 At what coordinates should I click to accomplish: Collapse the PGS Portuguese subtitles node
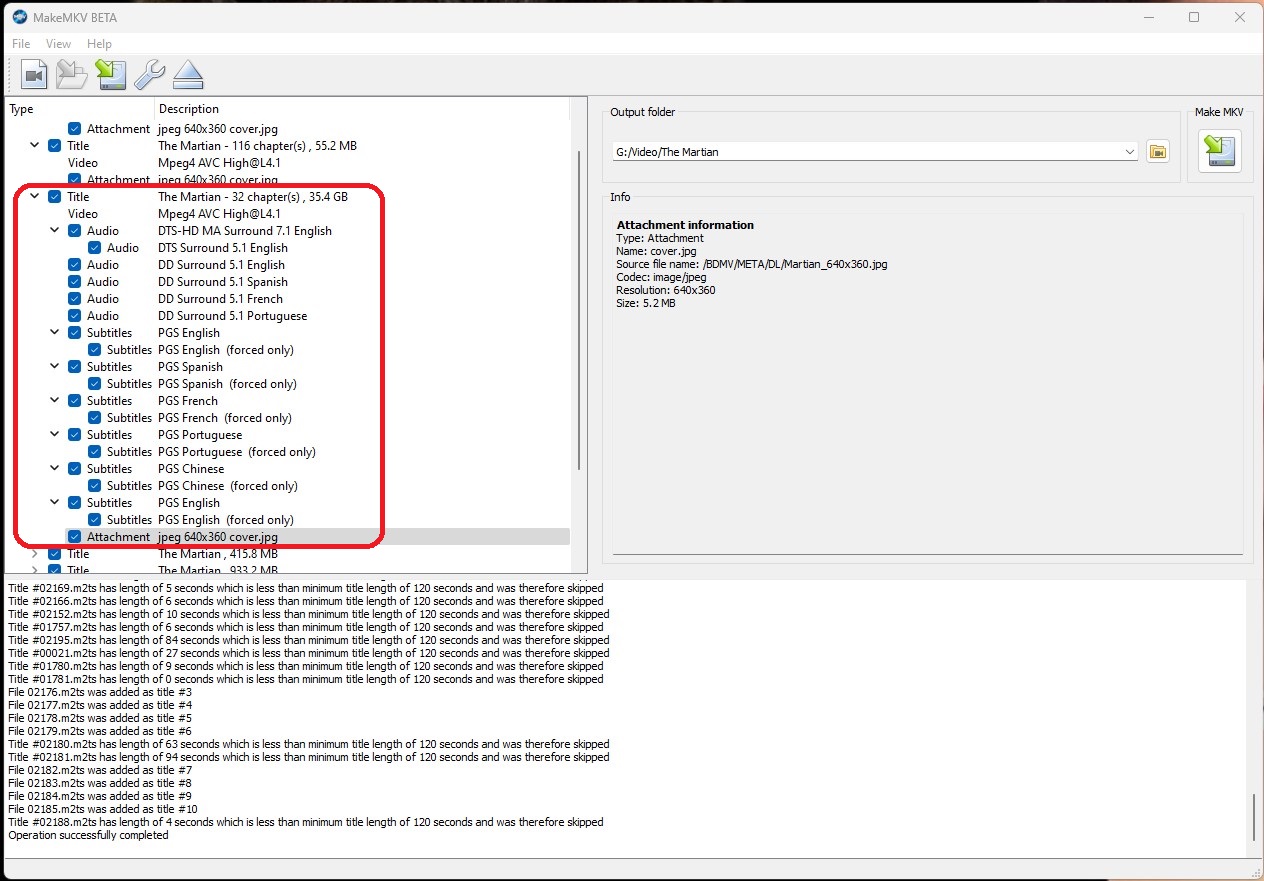tap(55, 435)
